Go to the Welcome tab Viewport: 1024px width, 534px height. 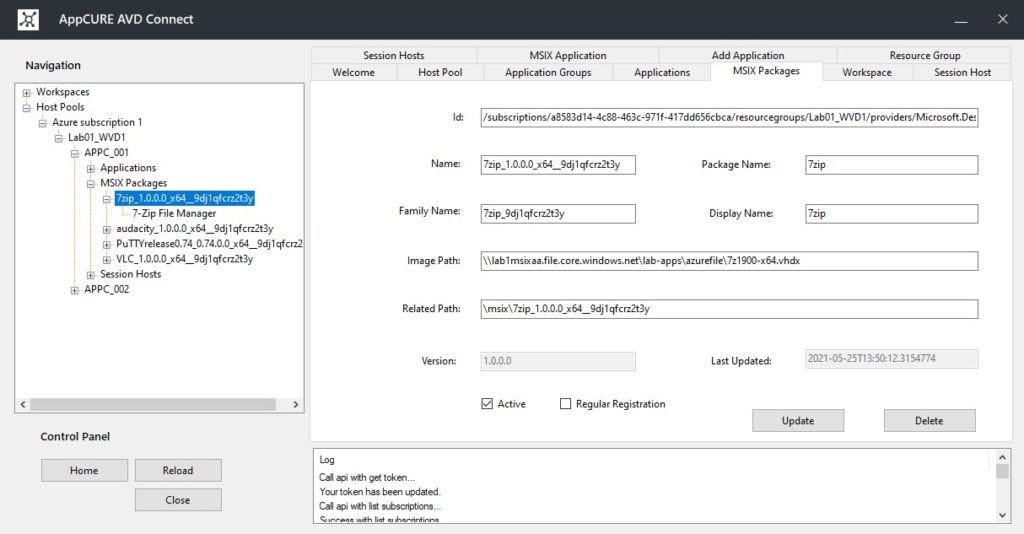pos(353,72)
